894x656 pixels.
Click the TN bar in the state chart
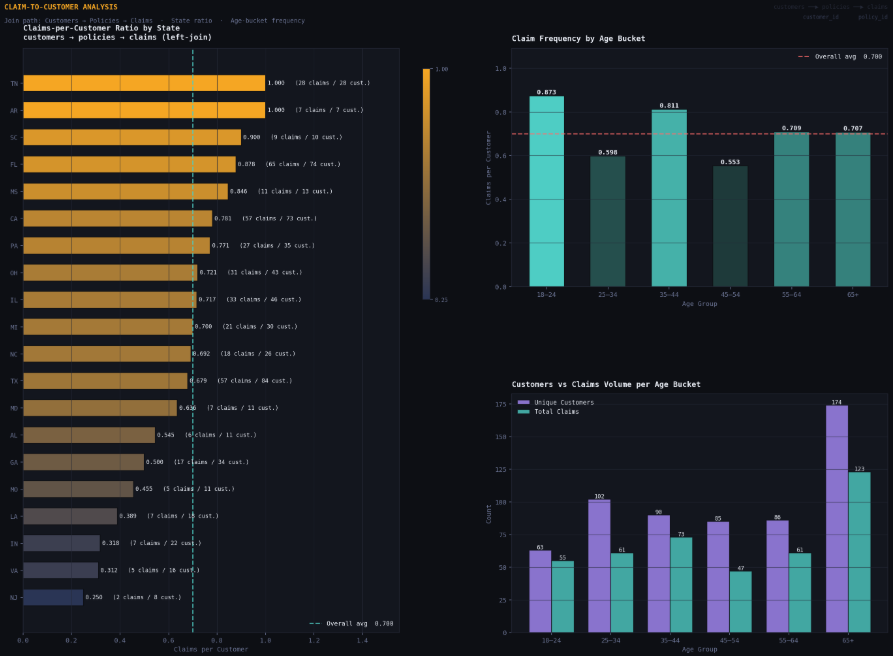(144, 83)
